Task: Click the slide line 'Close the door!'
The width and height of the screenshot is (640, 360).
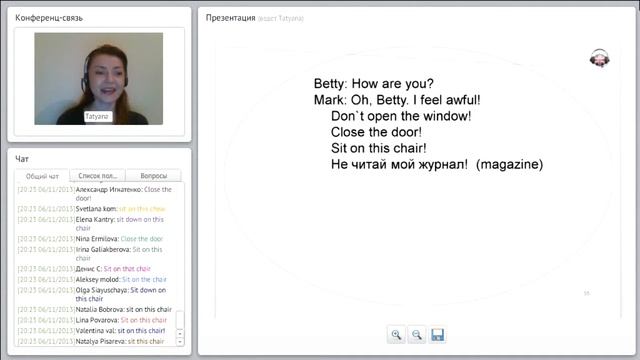Action: tap(376, 132)
